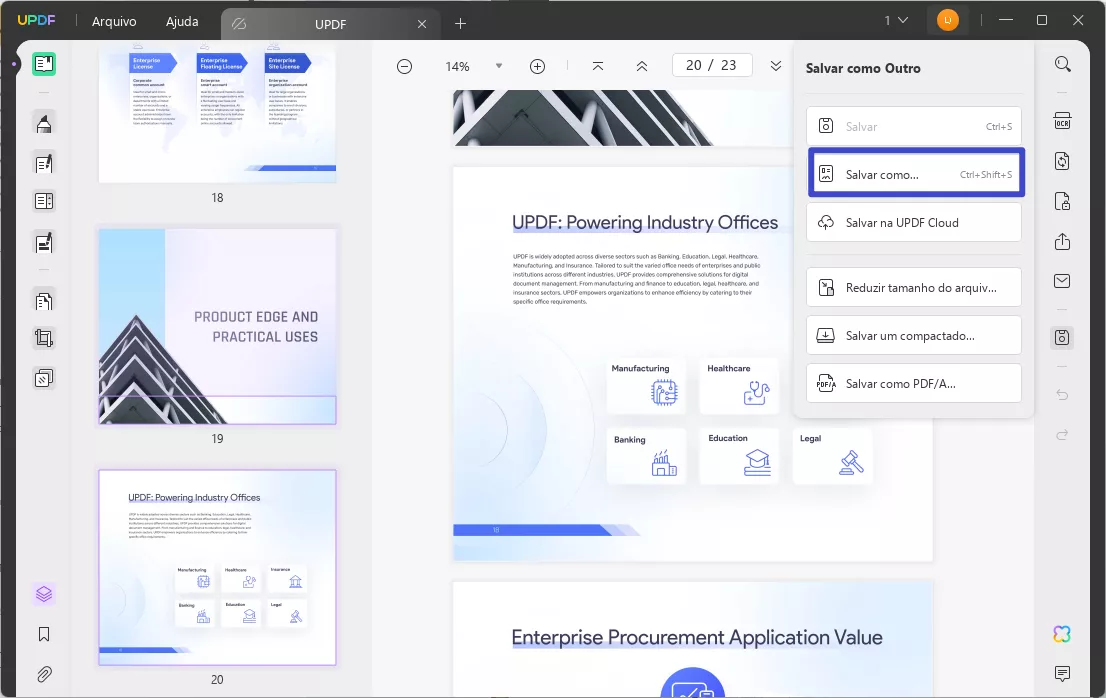This screenshot has height=698, width=1106.
Task: Open the Protect PDF lock icon
Action: (1062, 202)
